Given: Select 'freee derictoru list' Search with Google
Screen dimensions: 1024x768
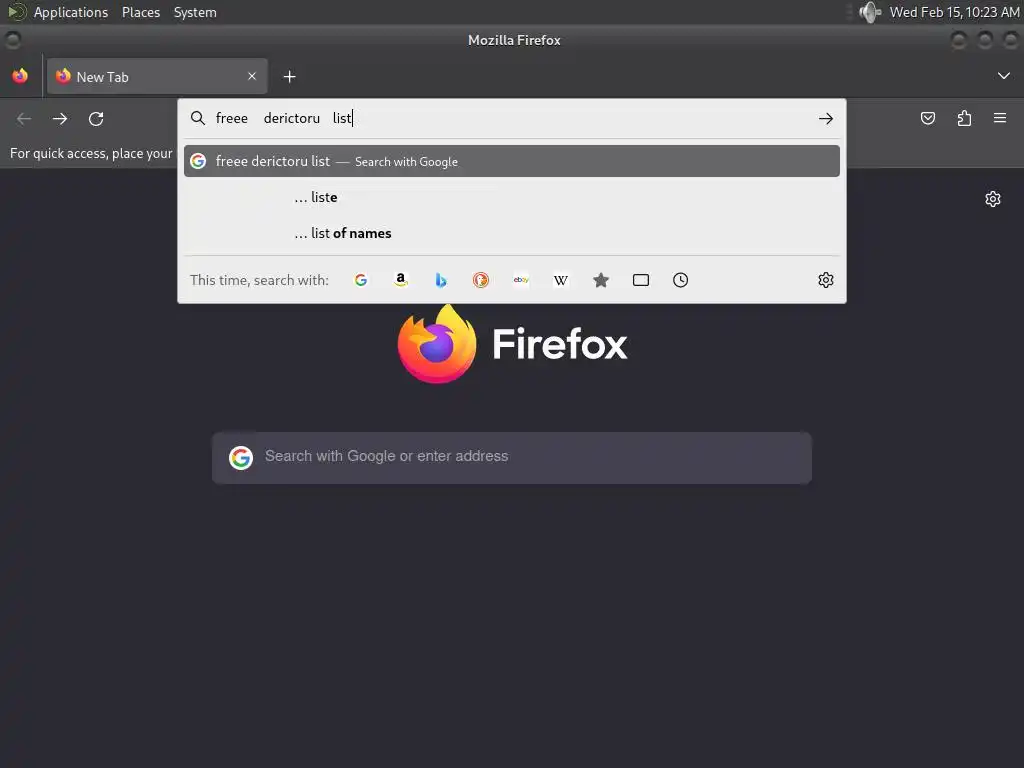Looking at the screenshot, I should tap(511, 161).
